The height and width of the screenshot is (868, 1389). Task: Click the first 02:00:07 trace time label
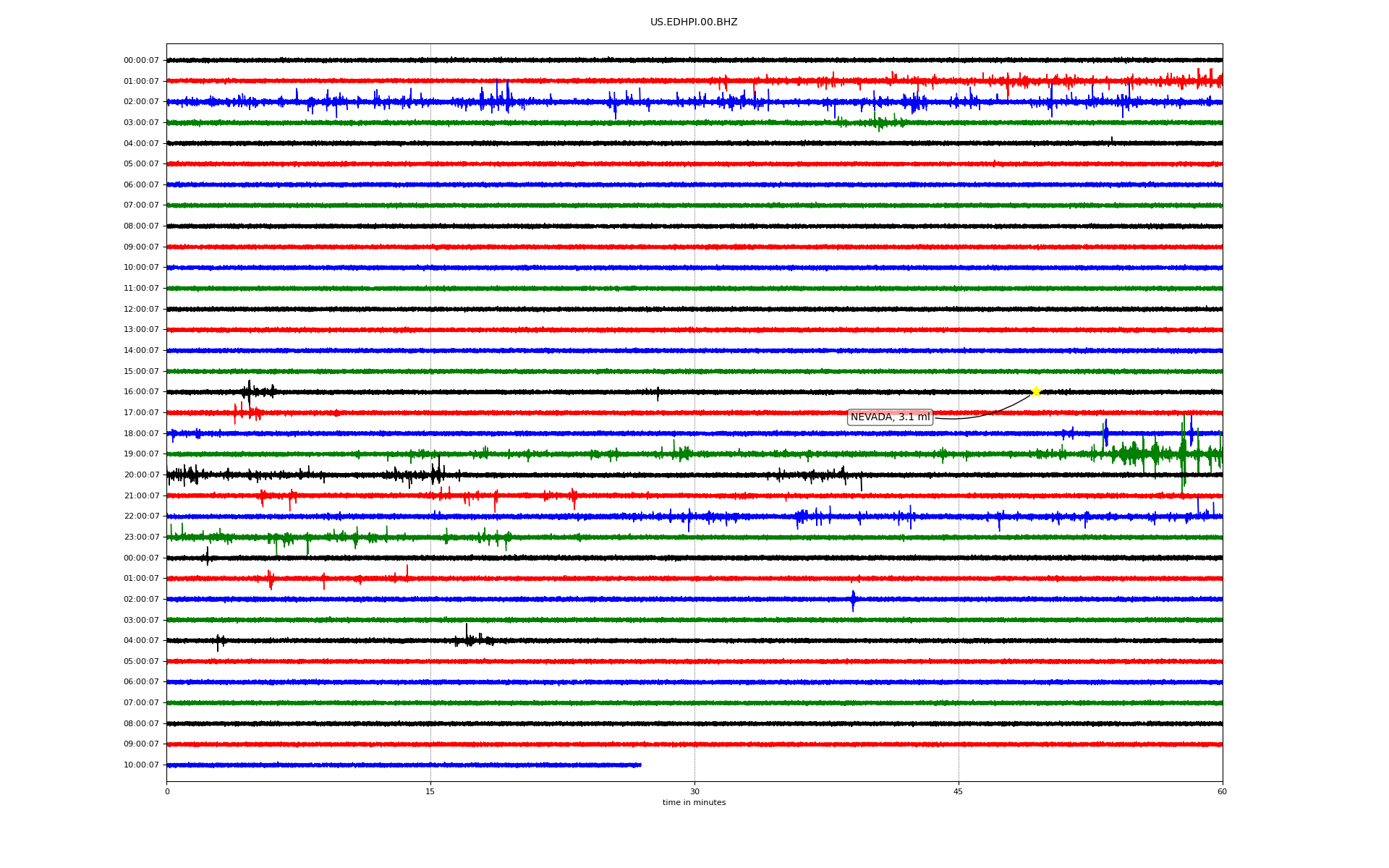coord(141,102)
